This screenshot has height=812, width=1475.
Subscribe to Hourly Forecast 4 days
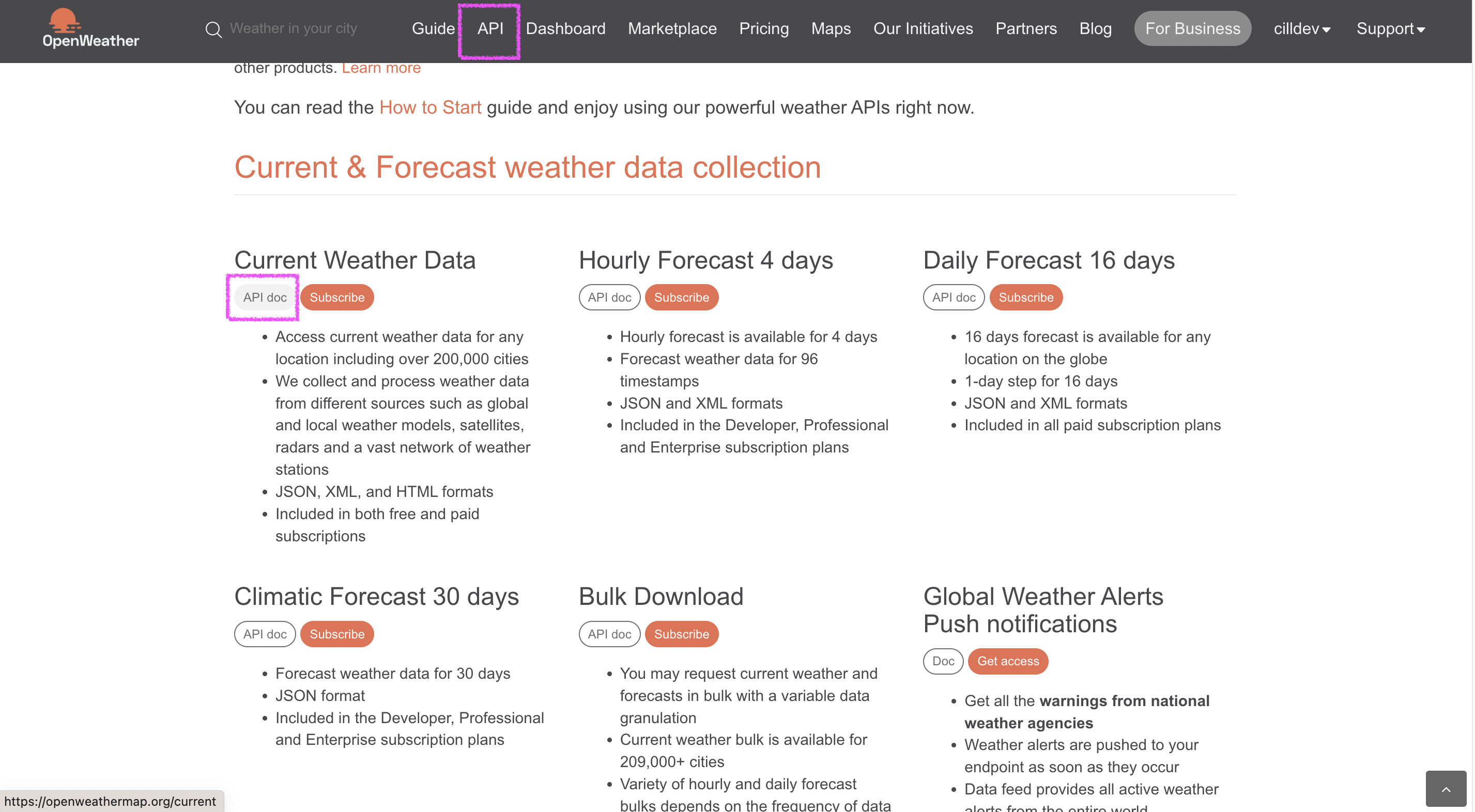(x=681, y=298)
